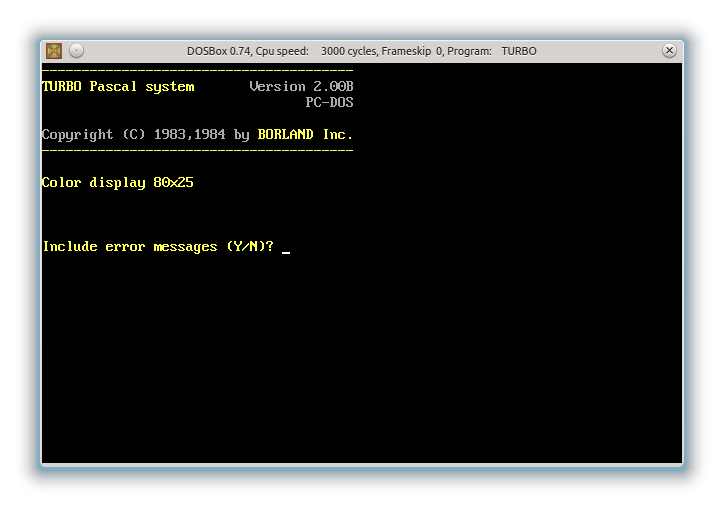Click the DOSBox icon in title bar

[x=54, y=51]
